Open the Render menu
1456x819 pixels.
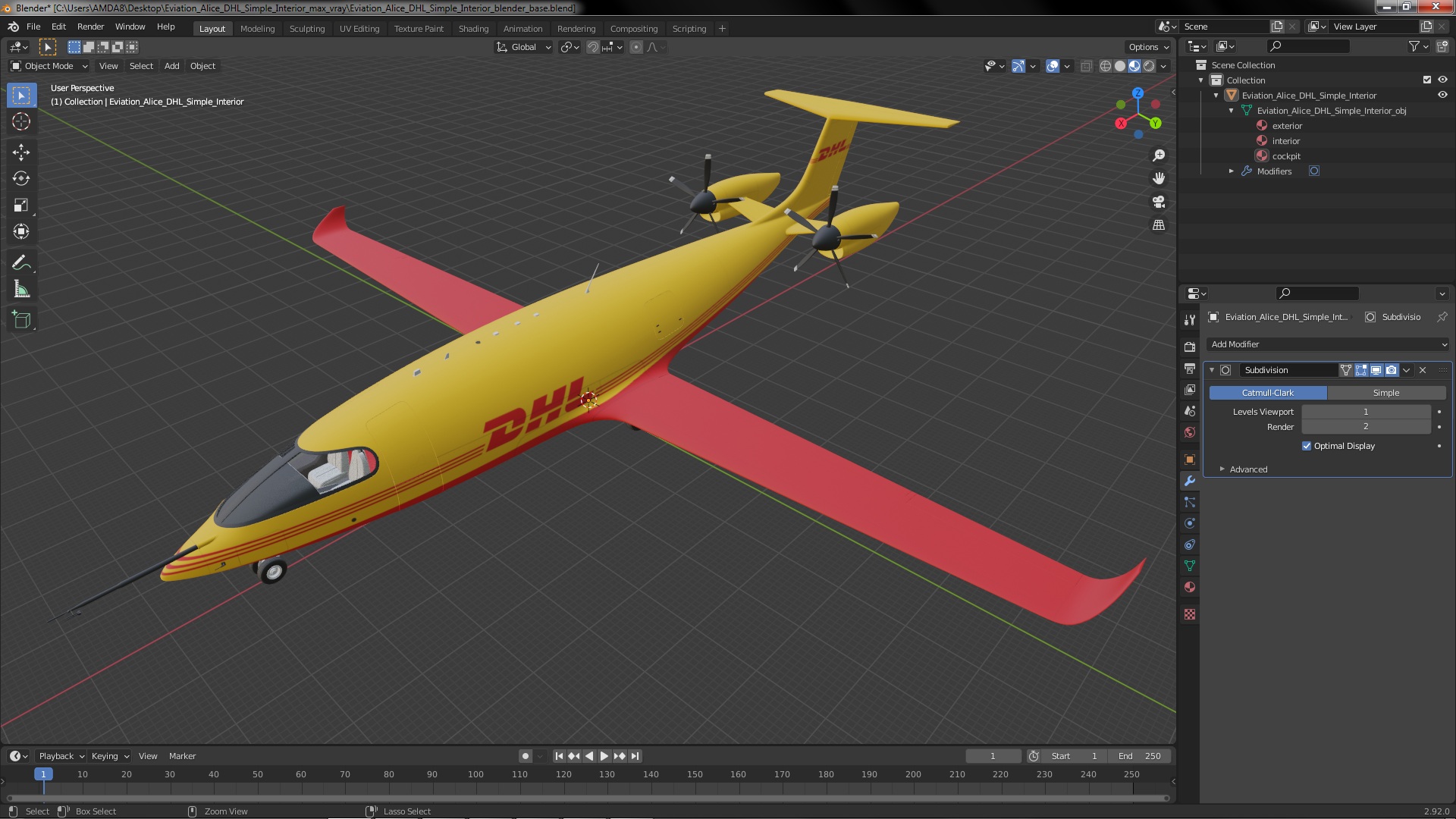tap(90, 27)
